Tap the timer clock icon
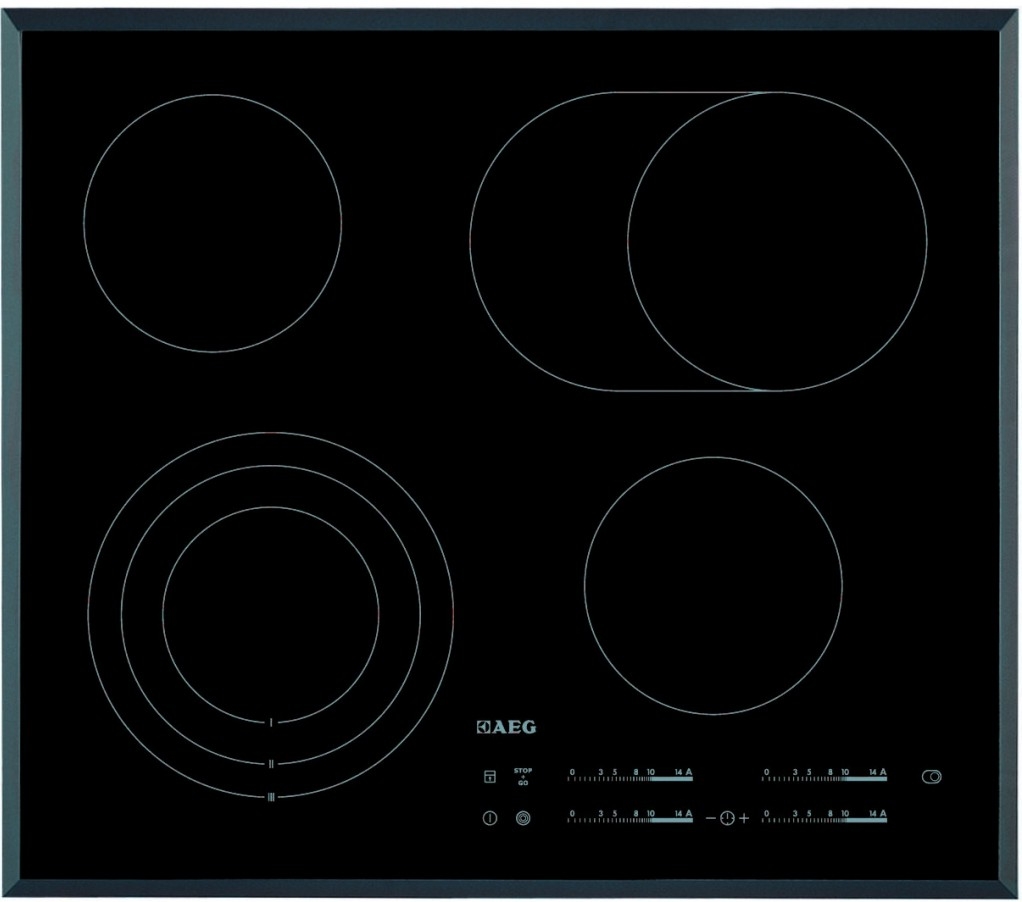The height and width of the screenshot is (902, 1022). pos(727,818)
